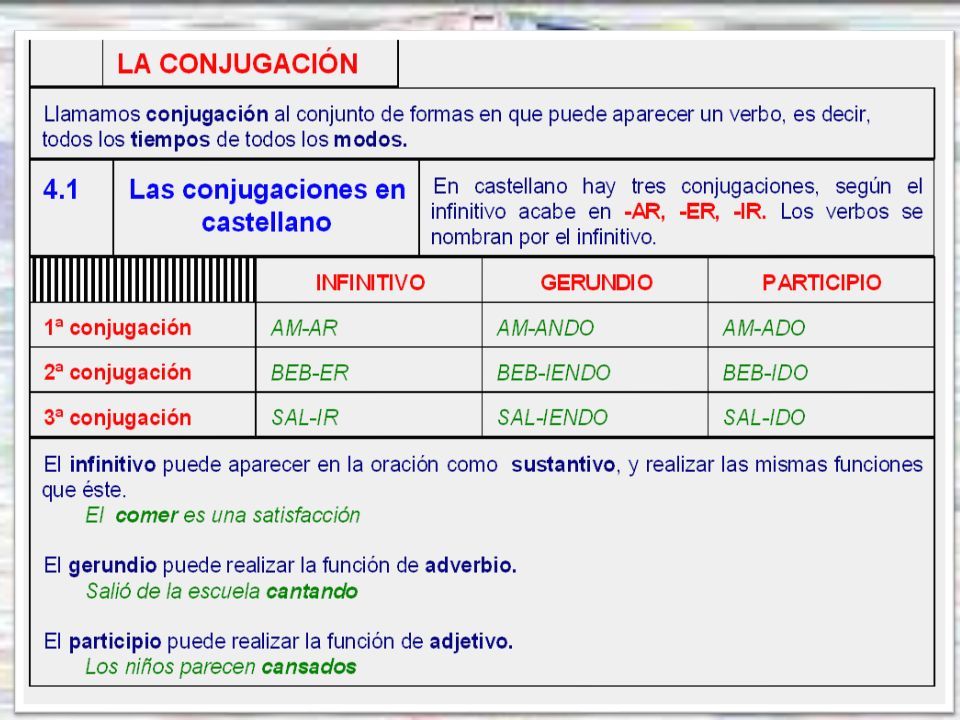
Task: Click the bold word 'sustantivo'
Action: 563,465
